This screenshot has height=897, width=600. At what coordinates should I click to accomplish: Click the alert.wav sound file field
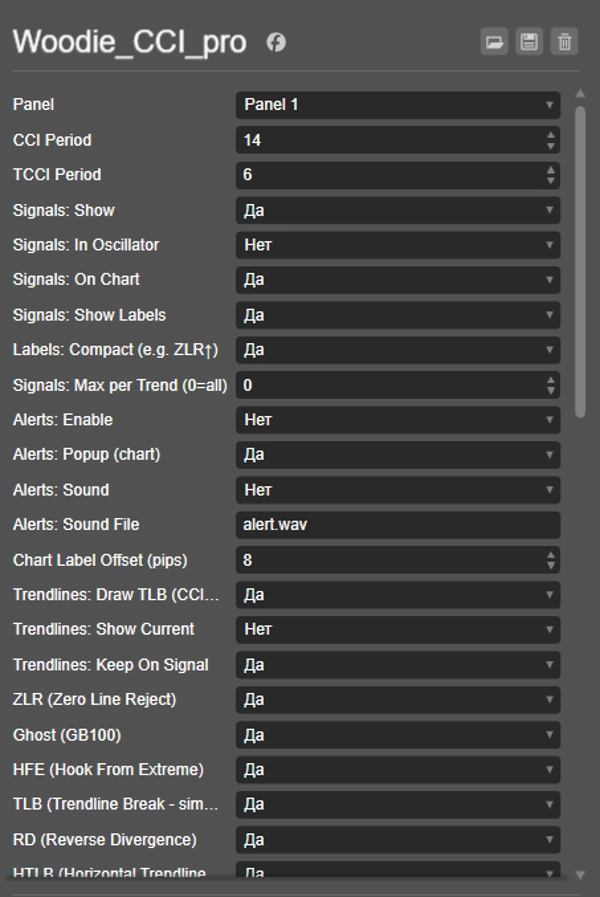[x=397, y=524]
